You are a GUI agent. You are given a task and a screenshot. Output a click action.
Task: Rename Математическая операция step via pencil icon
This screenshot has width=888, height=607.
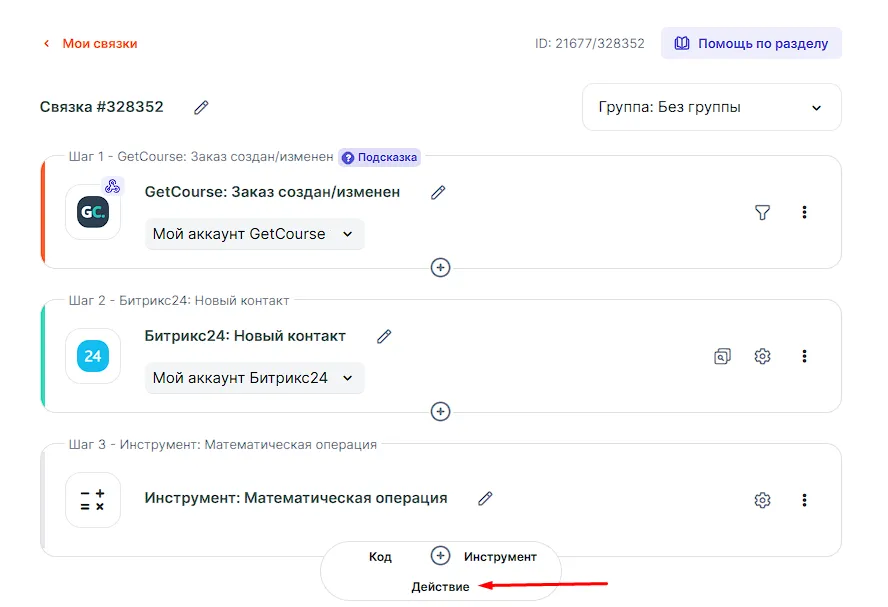pyautogui.click(x=486, y=498)
